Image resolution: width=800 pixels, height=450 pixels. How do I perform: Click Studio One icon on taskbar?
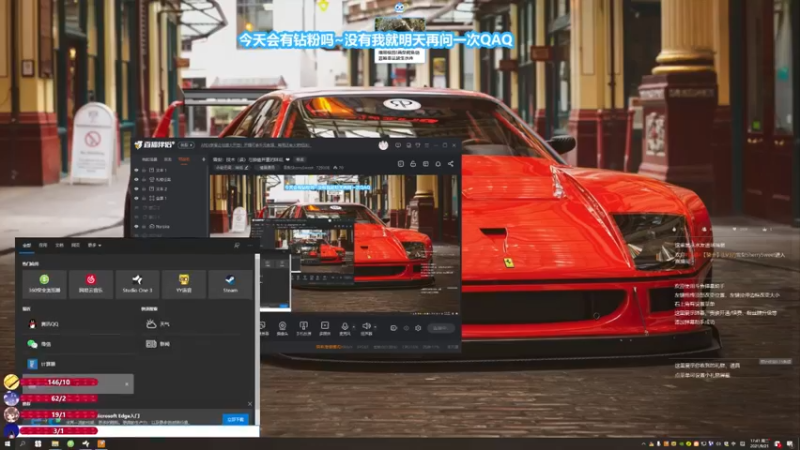(x=86, y=444)
